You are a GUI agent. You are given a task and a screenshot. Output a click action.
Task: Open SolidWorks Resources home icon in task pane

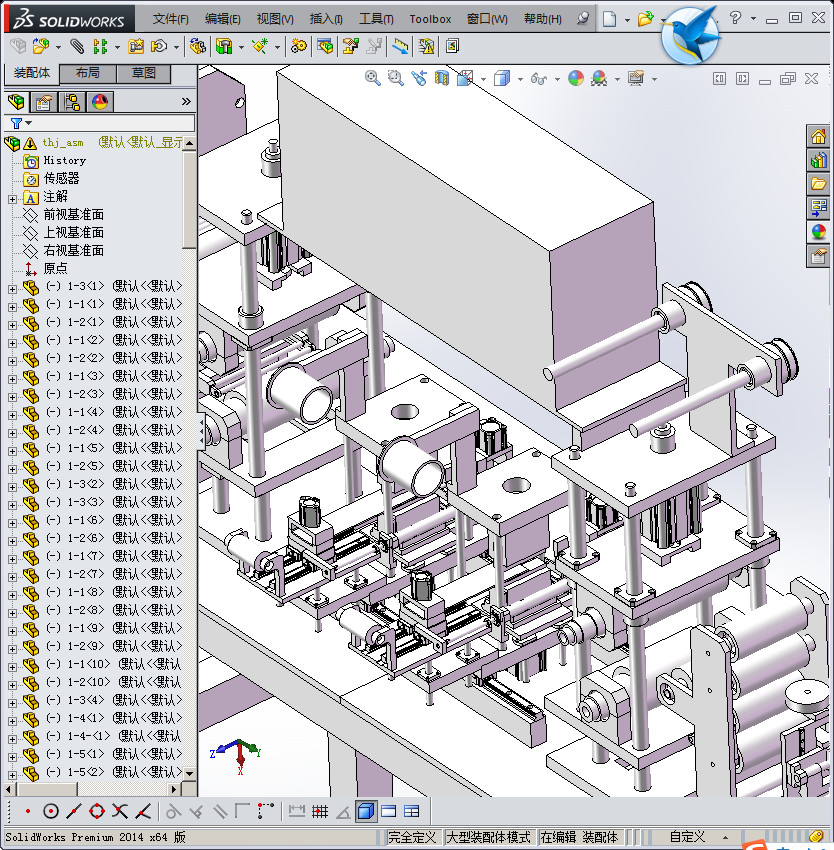point(819,137)
